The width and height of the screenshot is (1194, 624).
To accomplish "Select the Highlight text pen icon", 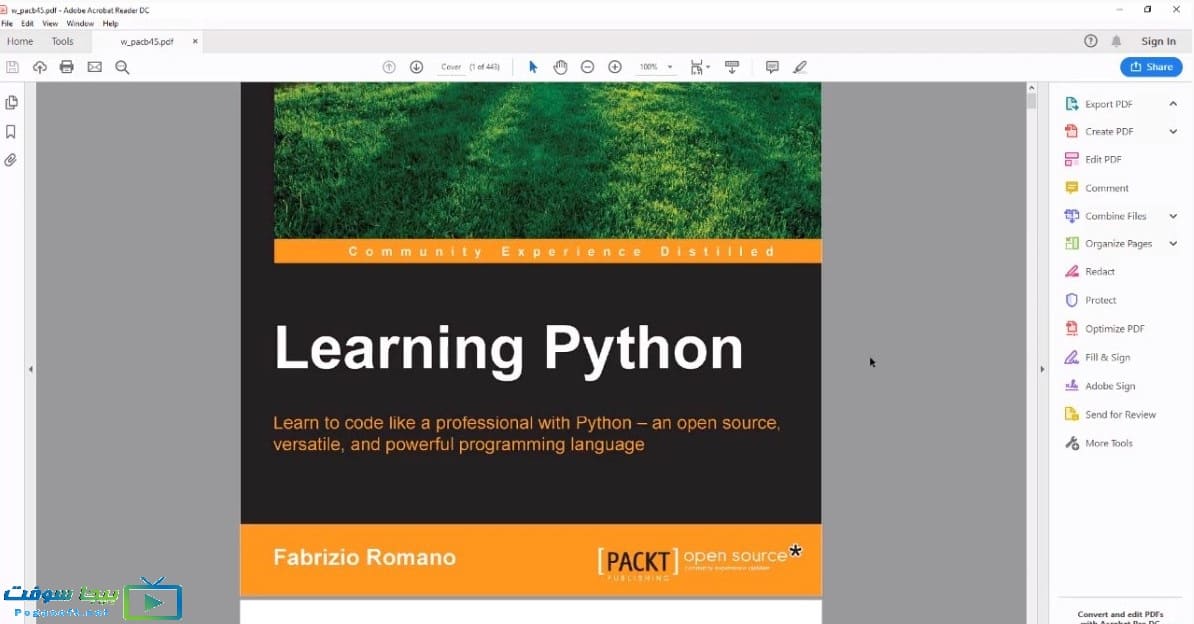I will point(800,67).
